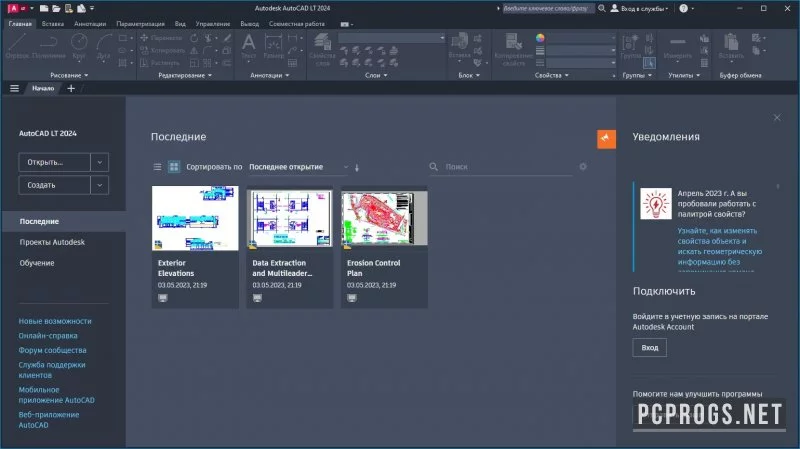
Task: Select the Круг circle tool
Action: (79, 46)
